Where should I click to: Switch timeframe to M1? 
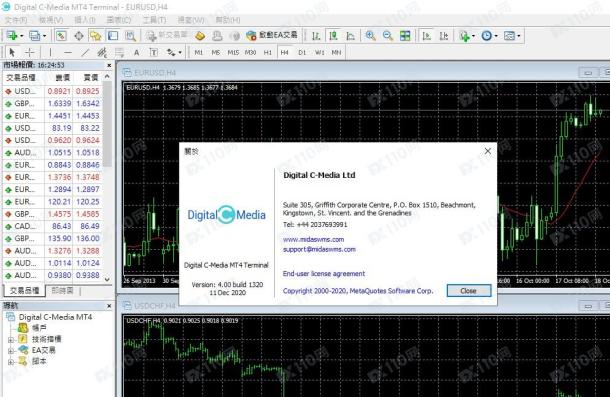tap(198, 52)
